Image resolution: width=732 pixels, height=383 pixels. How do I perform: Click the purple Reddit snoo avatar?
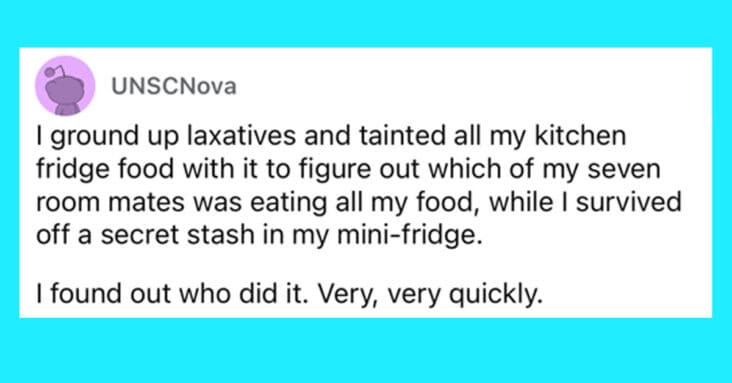pyautogui.click(x=65, y=85)
